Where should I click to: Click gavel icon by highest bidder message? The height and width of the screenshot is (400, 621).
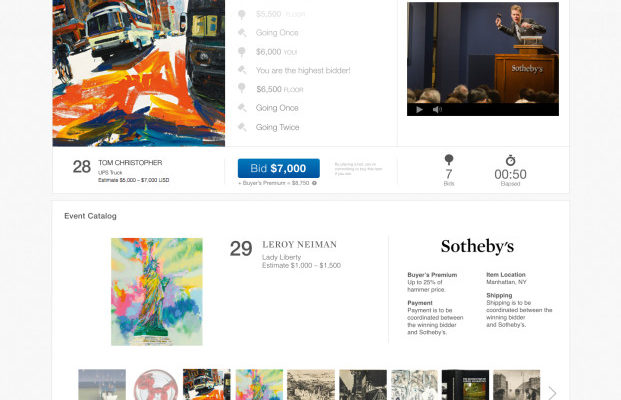coord(242,70)
